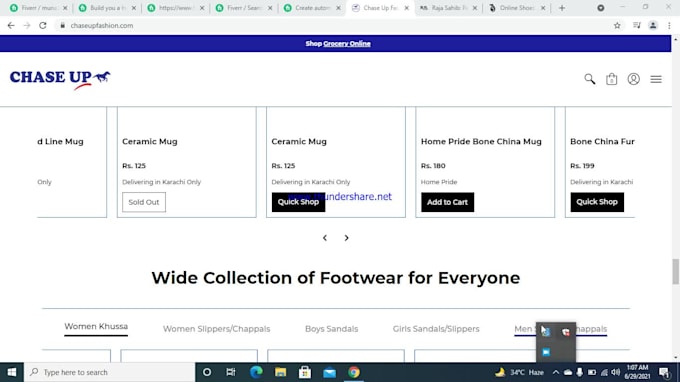Click the Grocery Online link in banner
Image resolution: width=680 pixels, height=382 pixels.
[347, 43]
